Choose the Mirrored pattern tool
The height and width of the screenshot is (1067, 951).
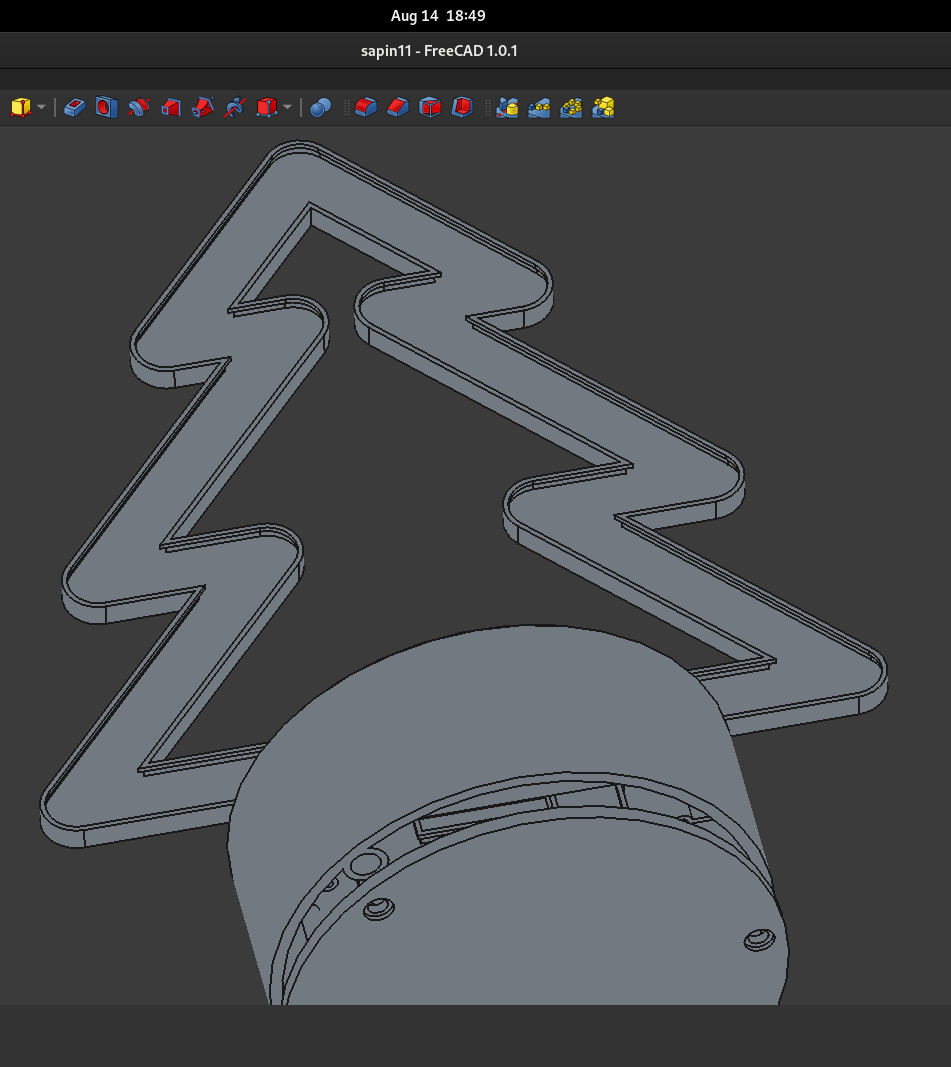pos(507,108)
